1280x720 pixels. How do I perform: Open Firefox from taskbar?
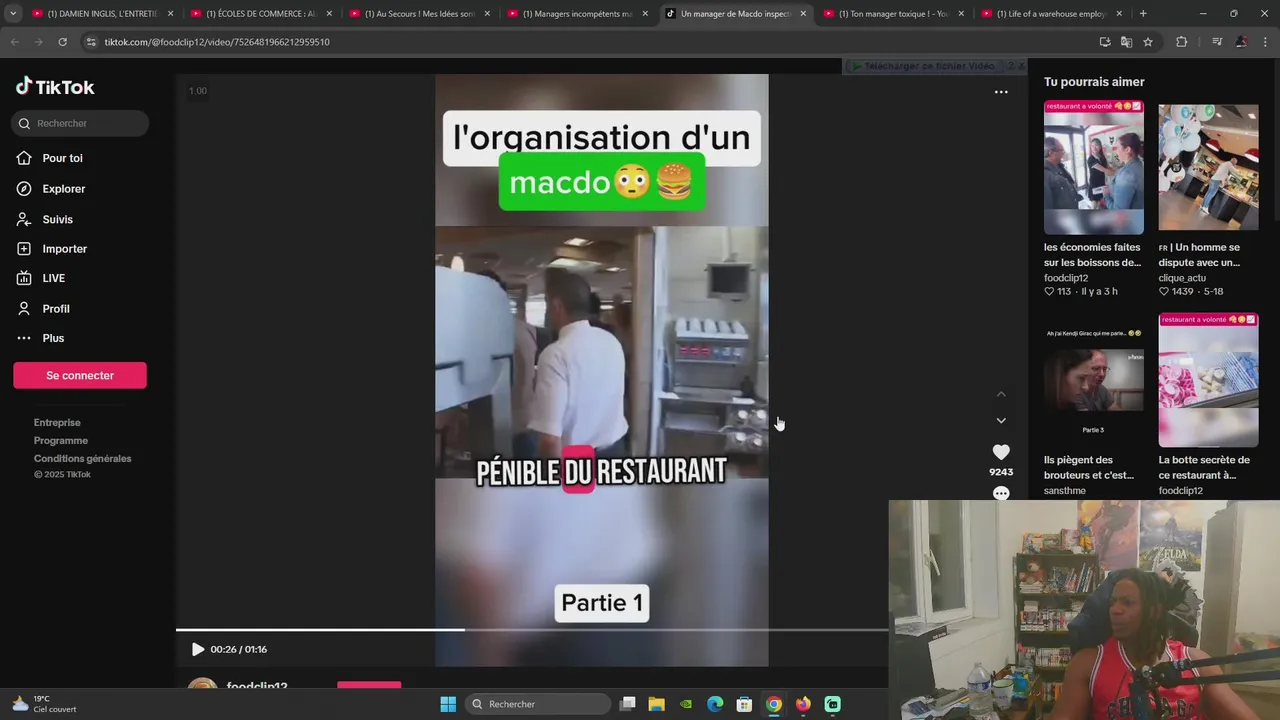click(x=803, y=704)
